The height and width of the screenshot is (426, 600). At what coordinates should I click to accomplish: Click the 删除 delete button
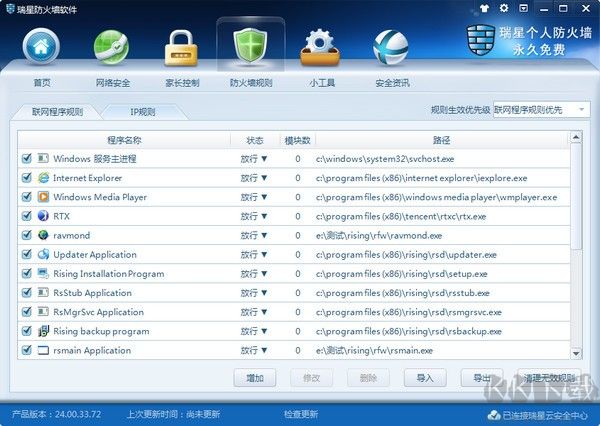368,378
